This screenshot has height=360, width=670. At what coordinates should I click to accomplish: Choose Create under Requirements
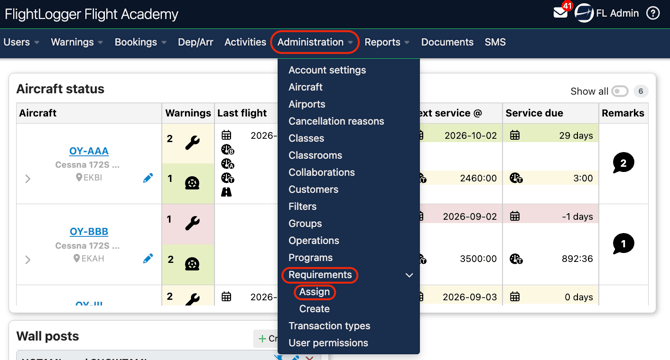point(314,309)
